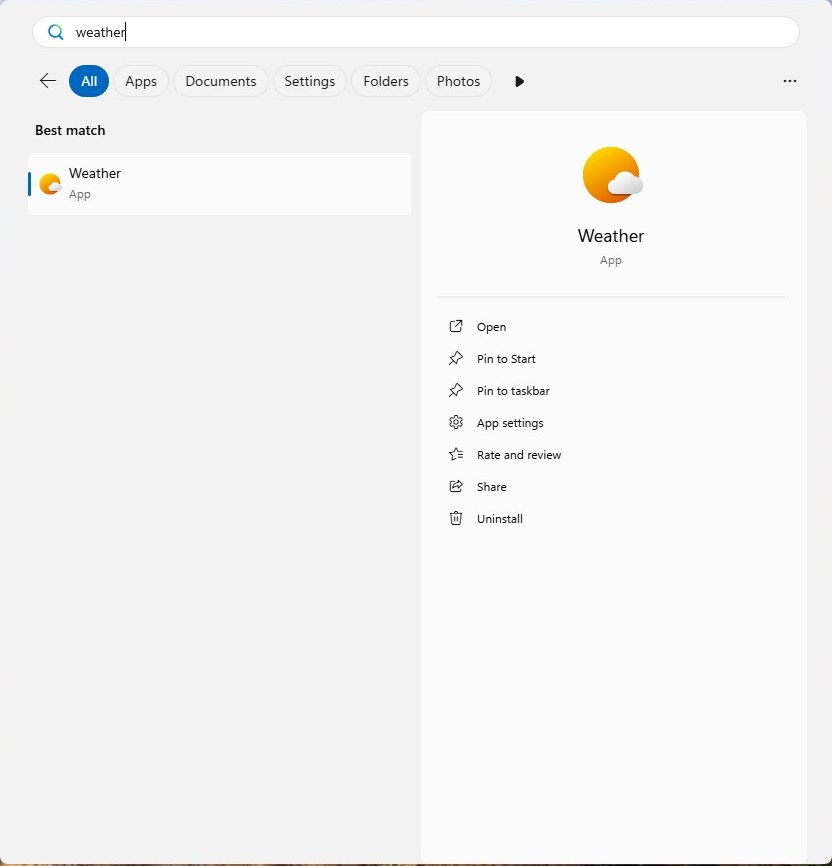Switch to the Apps filter
The width and height of the screenshot is (832, 866).
[141, 81]
